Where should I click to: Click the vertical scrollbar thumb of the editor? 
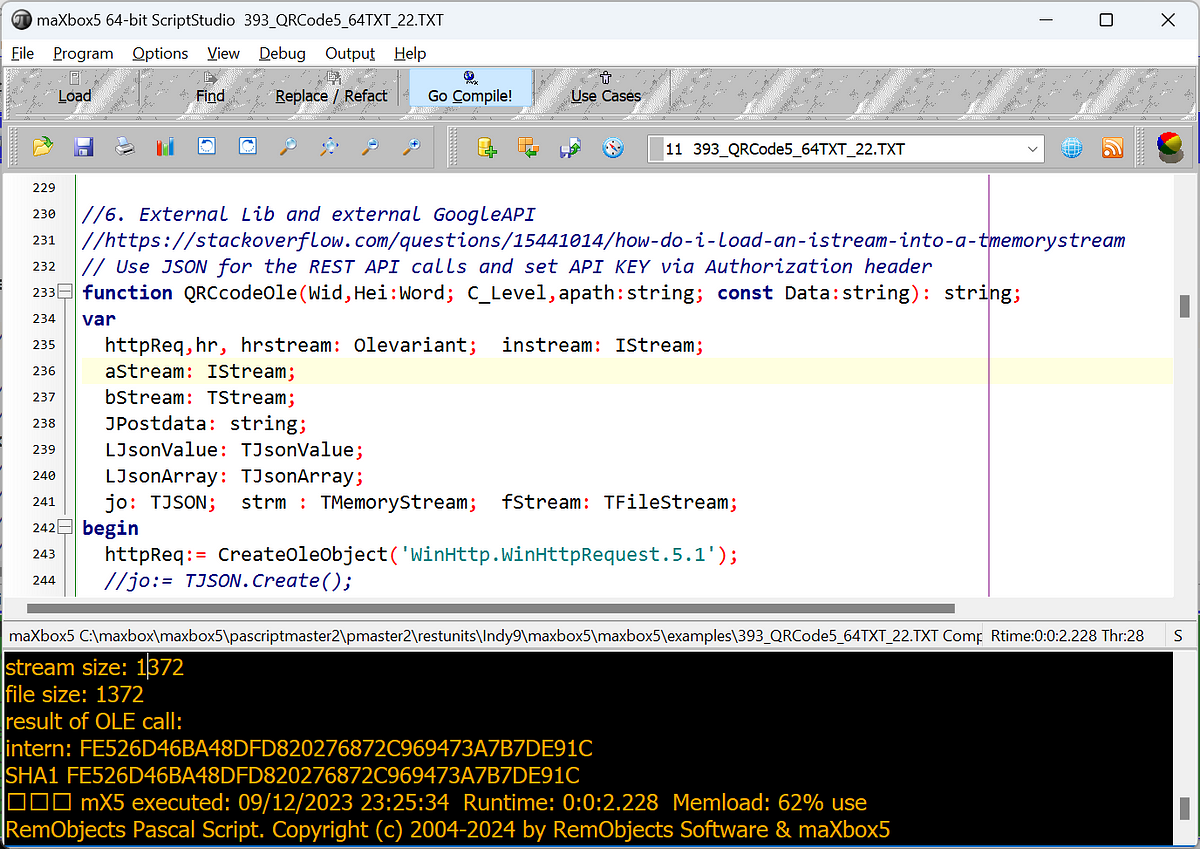pos(1184,304)
